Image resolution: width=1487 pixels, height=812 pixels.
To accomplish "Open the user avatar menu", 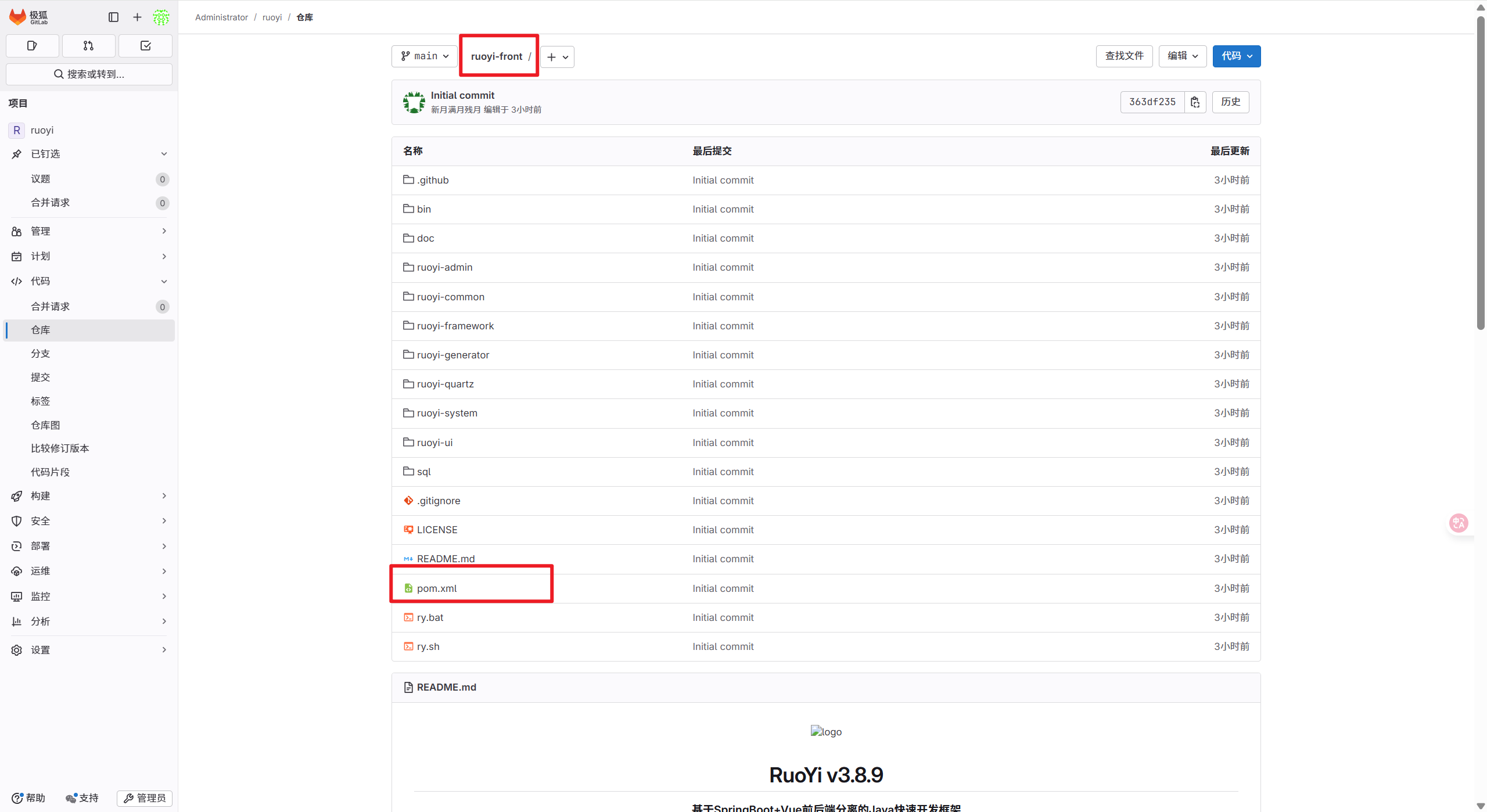I will point(161,17).
